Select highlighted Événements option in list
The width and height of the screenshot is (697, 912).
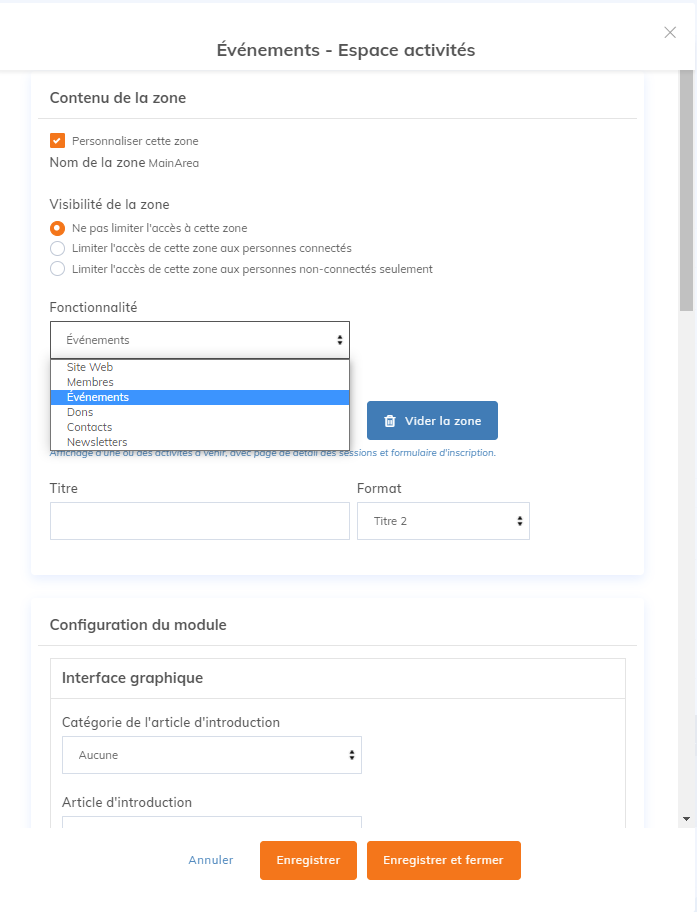98,397
